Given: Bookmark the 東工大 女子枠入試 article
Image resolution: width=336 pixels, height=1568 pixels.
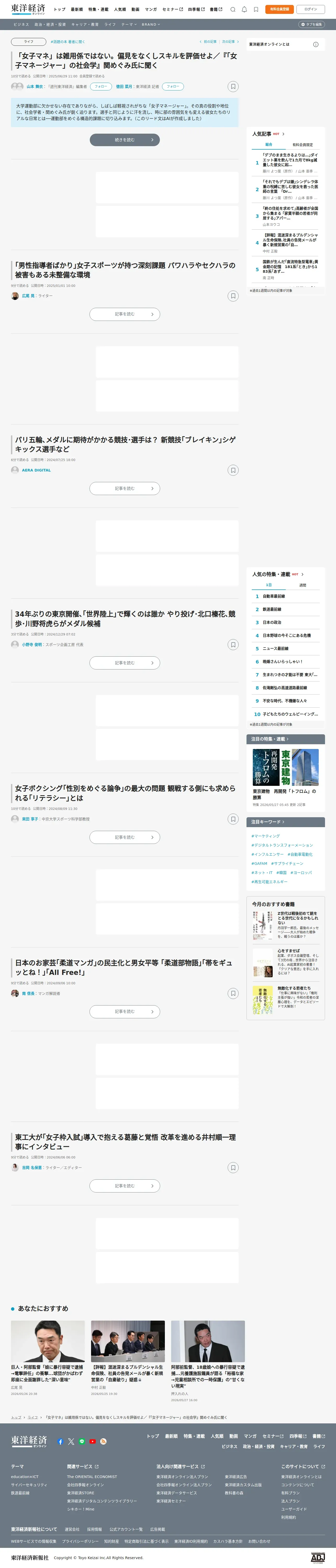Looking at the screenshot, I should point(233,1167).
